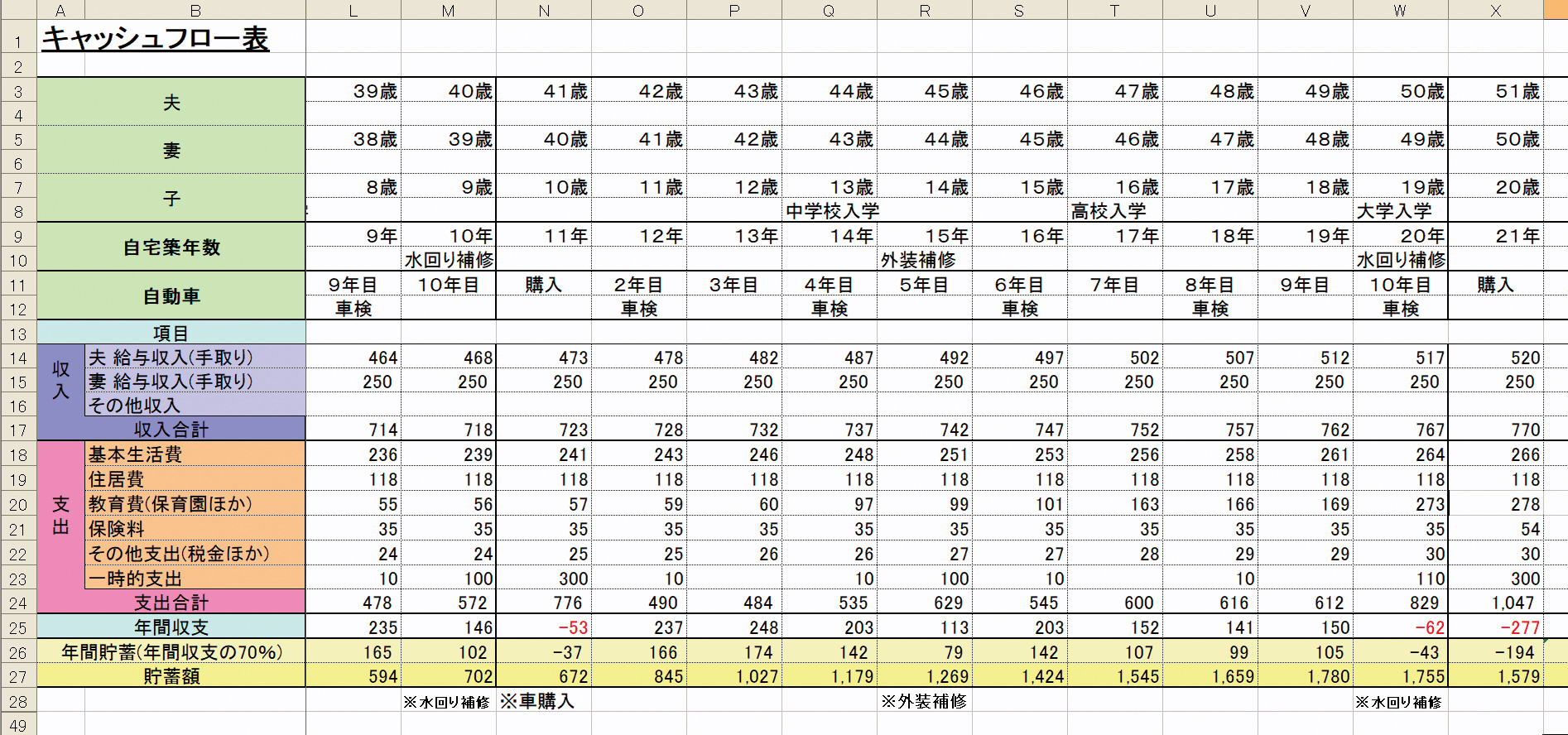This screenshot has height=735, width=1568.
Task: Click 水回り補修 in column W row 10
Action: click(1401, 260)
